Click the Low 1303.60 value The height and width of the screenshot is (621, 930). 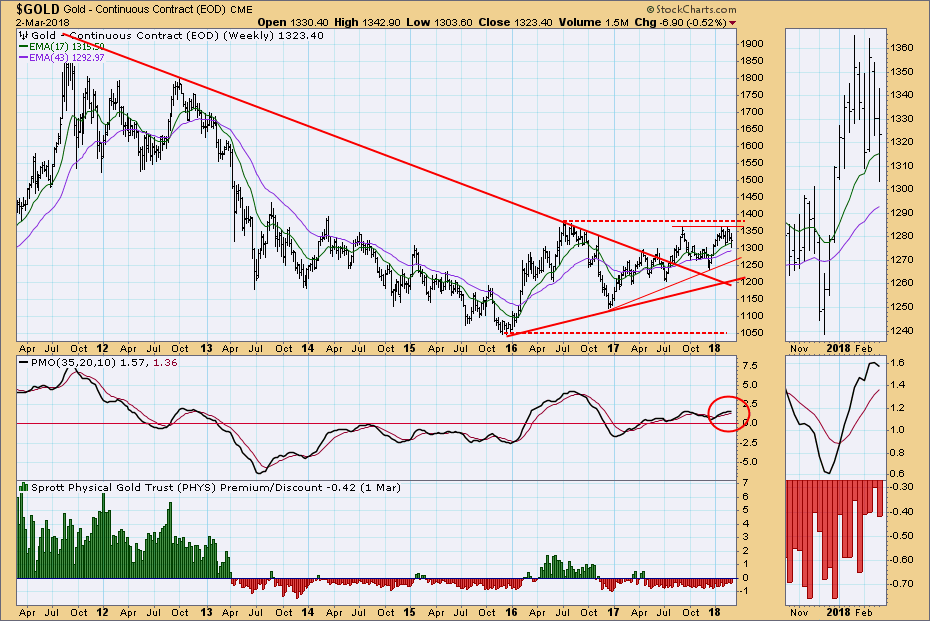coord(439,22)
